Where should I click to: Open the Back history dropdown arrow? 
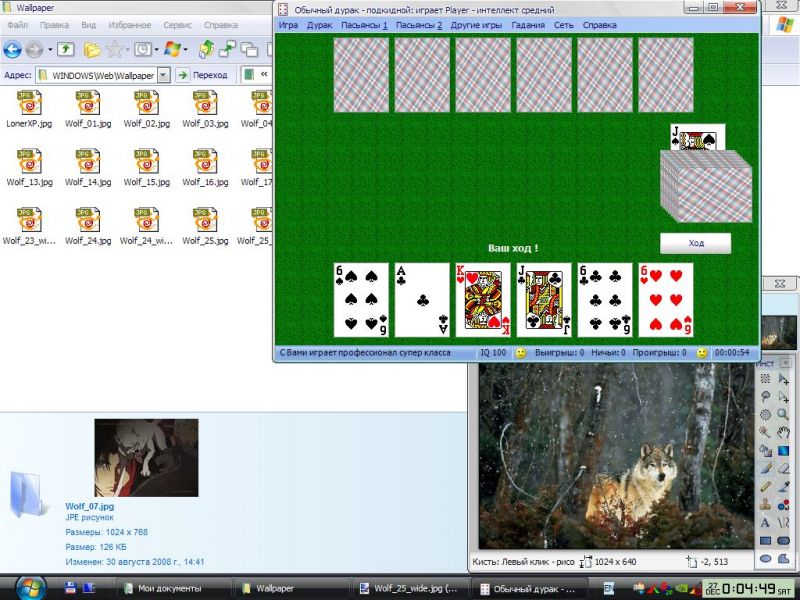coord(50,48)
